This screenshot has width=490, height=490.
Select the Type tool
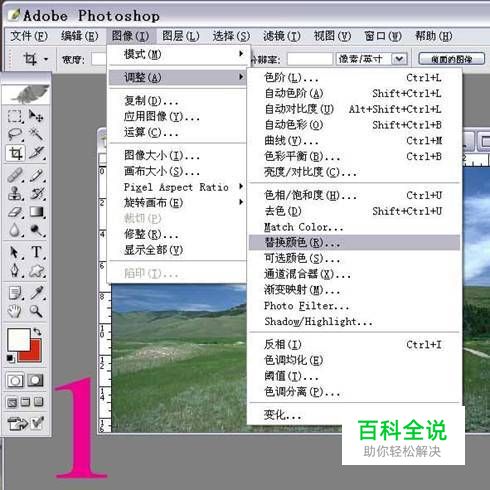[36, 252]
